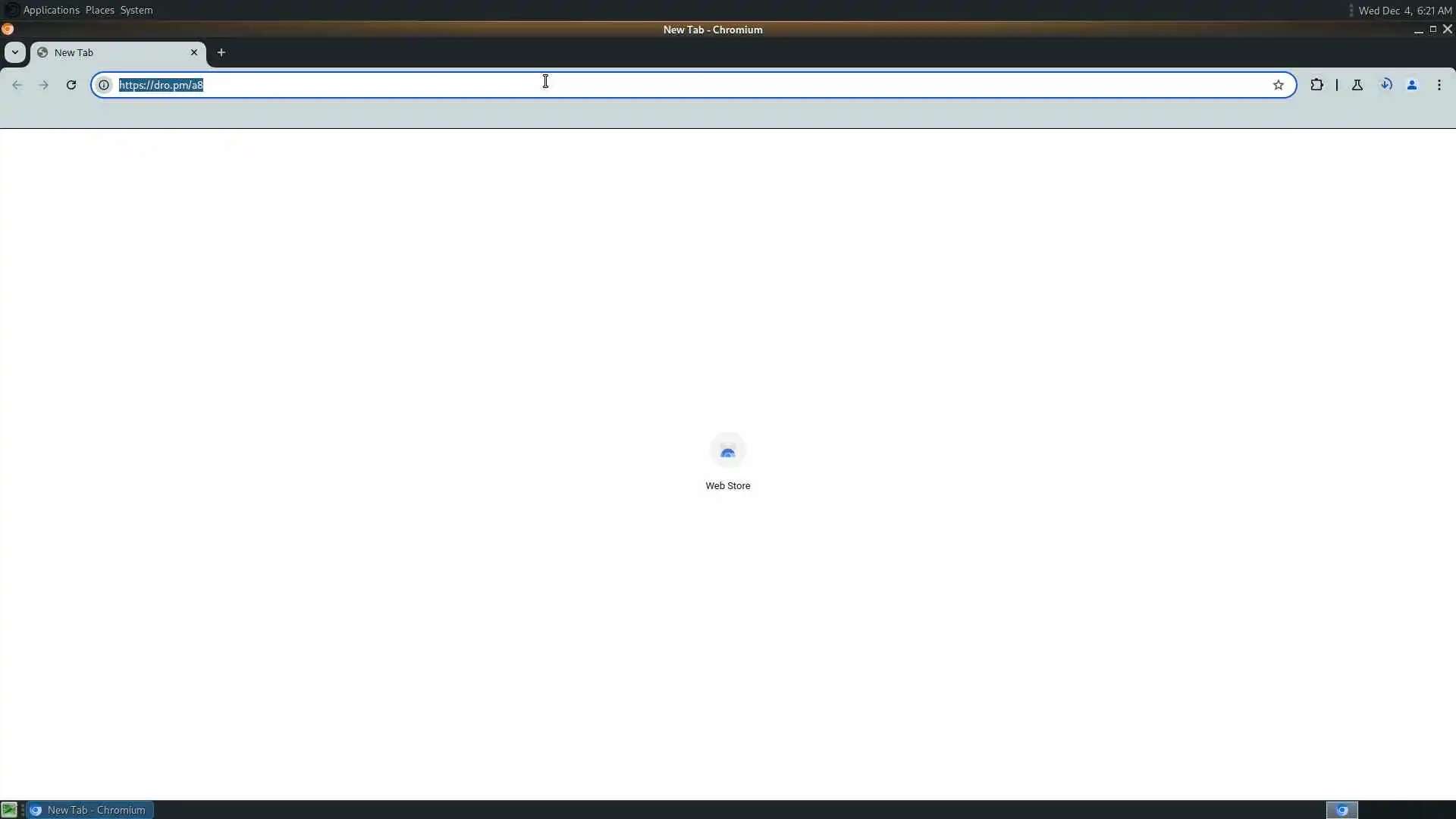Open the Applications menu
1456x819 pixels.
pyautogui.click(x=51, y=10)
